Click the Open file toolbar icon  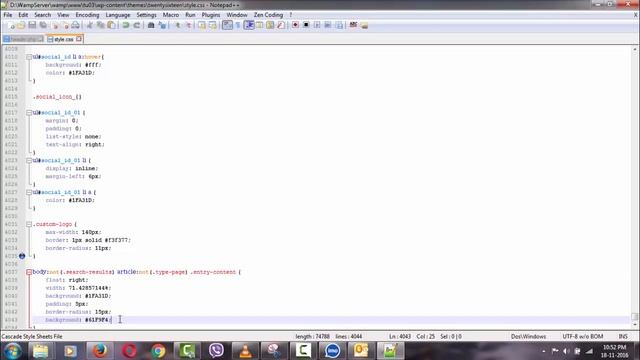21,25
